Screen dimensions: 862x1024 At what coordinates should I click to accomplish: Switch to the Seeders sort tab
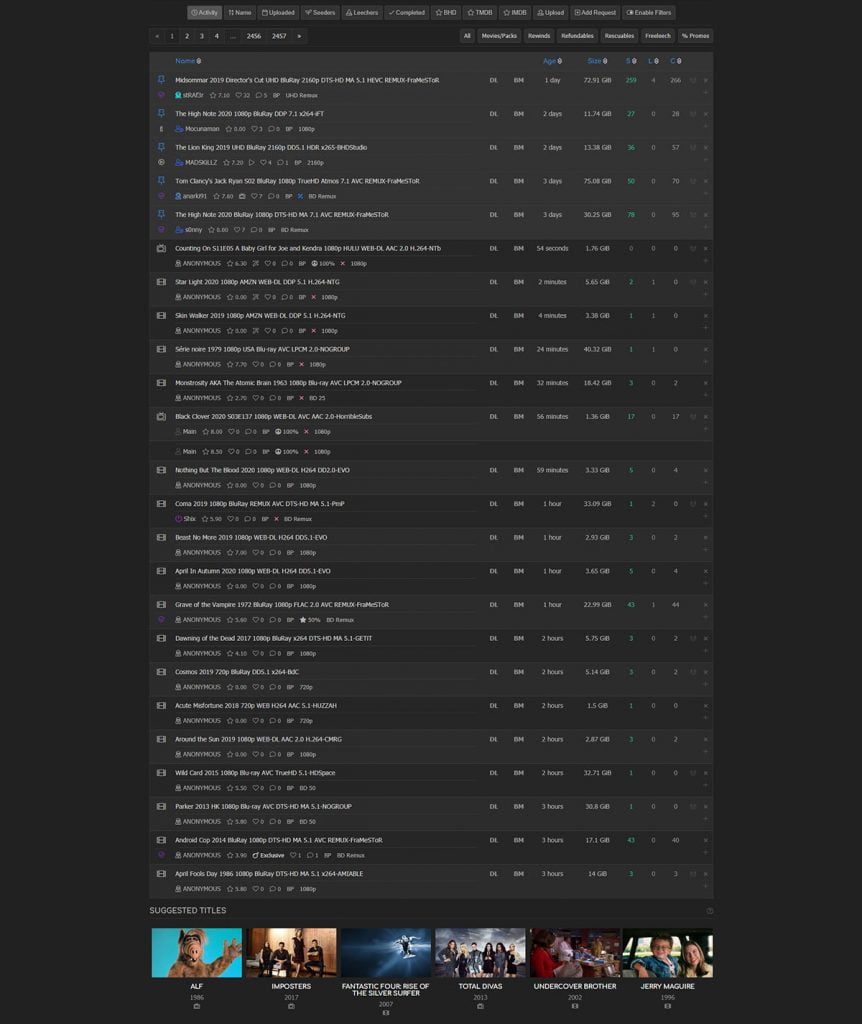coord(320,13)
